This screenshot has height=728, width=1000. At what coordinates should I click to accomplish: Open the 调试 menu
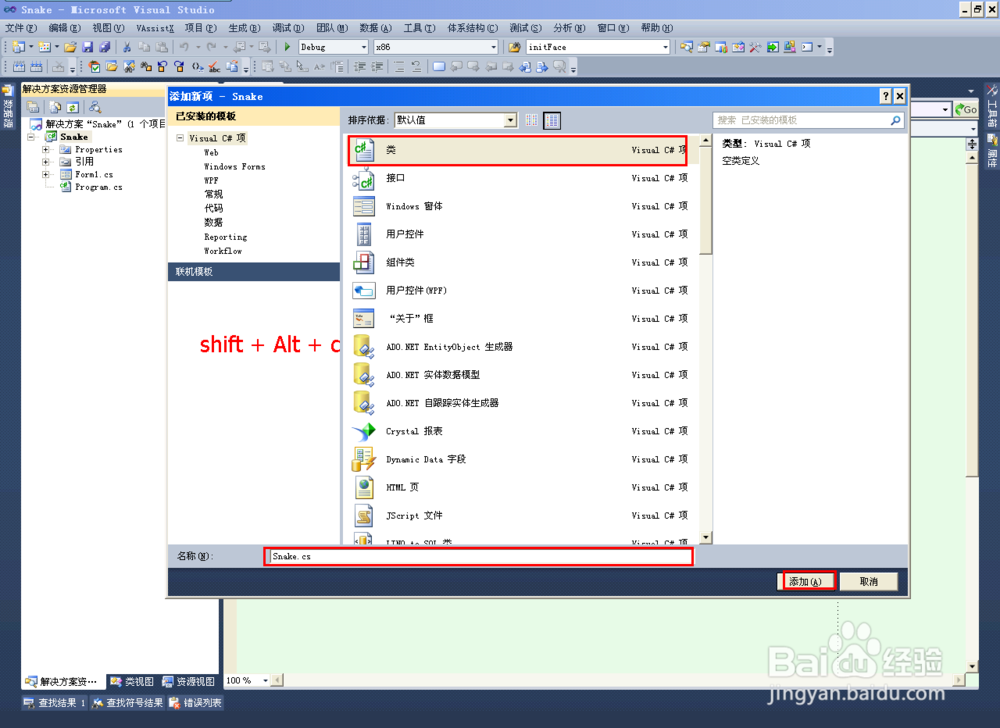(288, 27)
